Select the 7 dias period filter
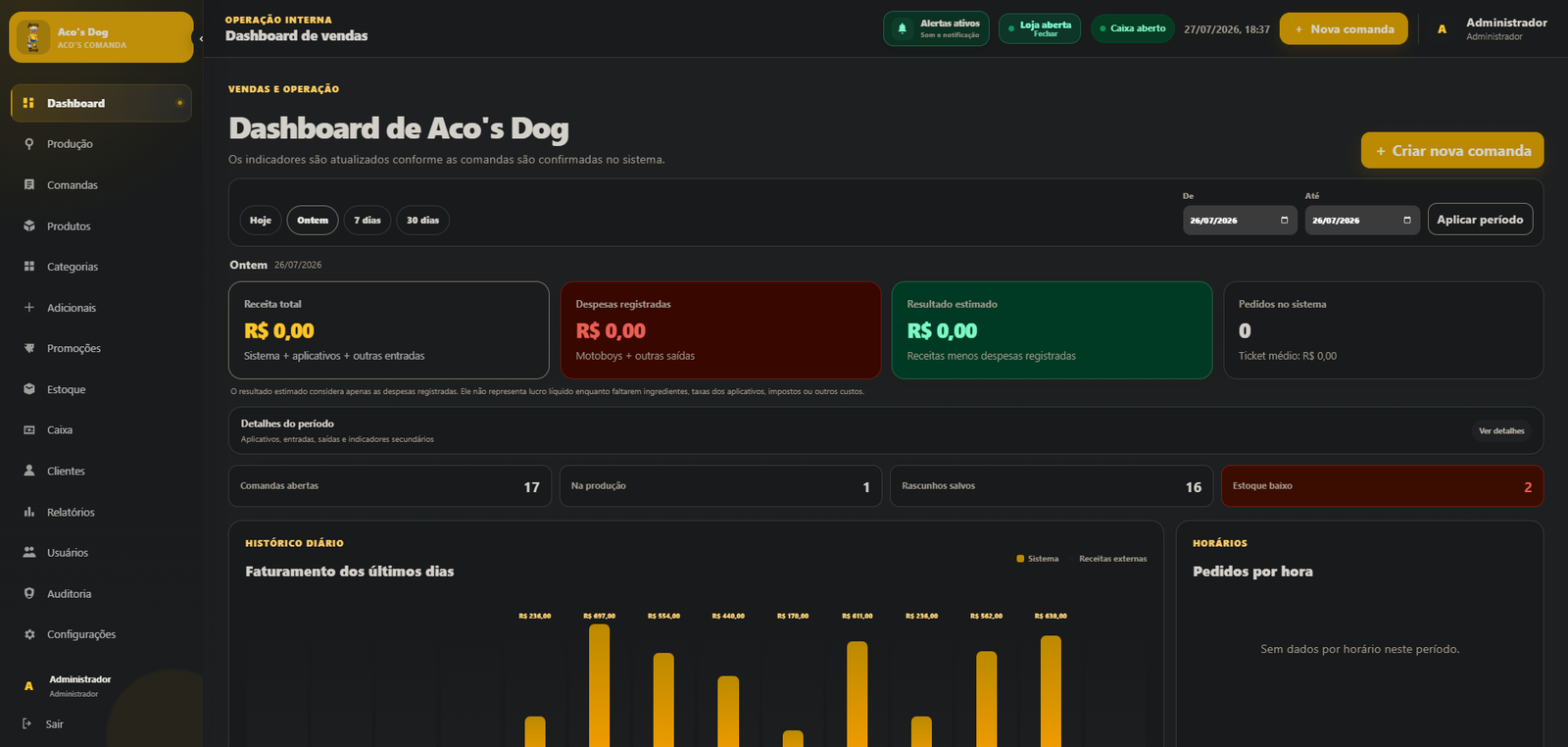This screenshot has width=1568, height=747. (367, 221)
